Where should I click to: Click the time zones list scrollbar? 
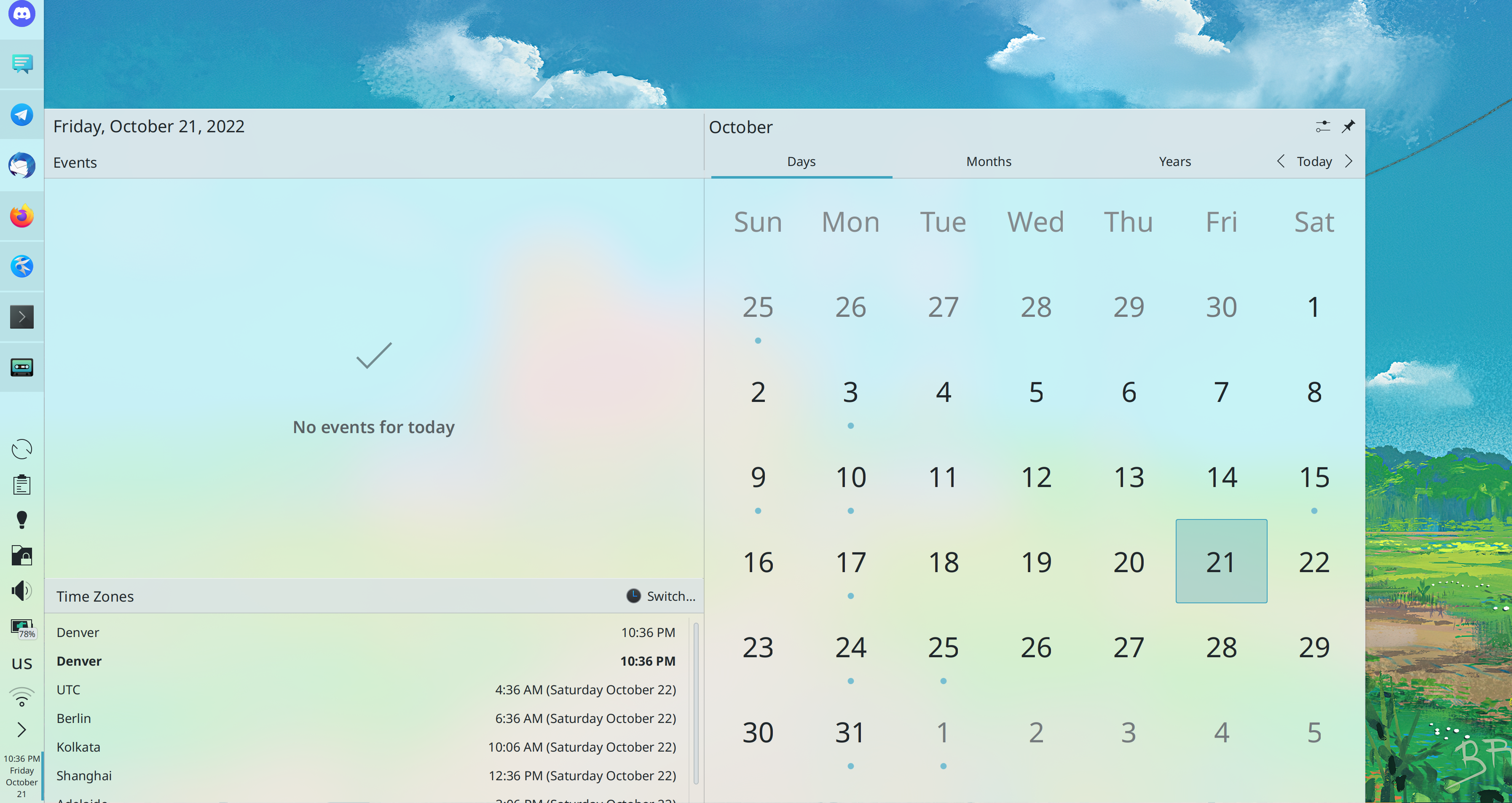[696, 704]
